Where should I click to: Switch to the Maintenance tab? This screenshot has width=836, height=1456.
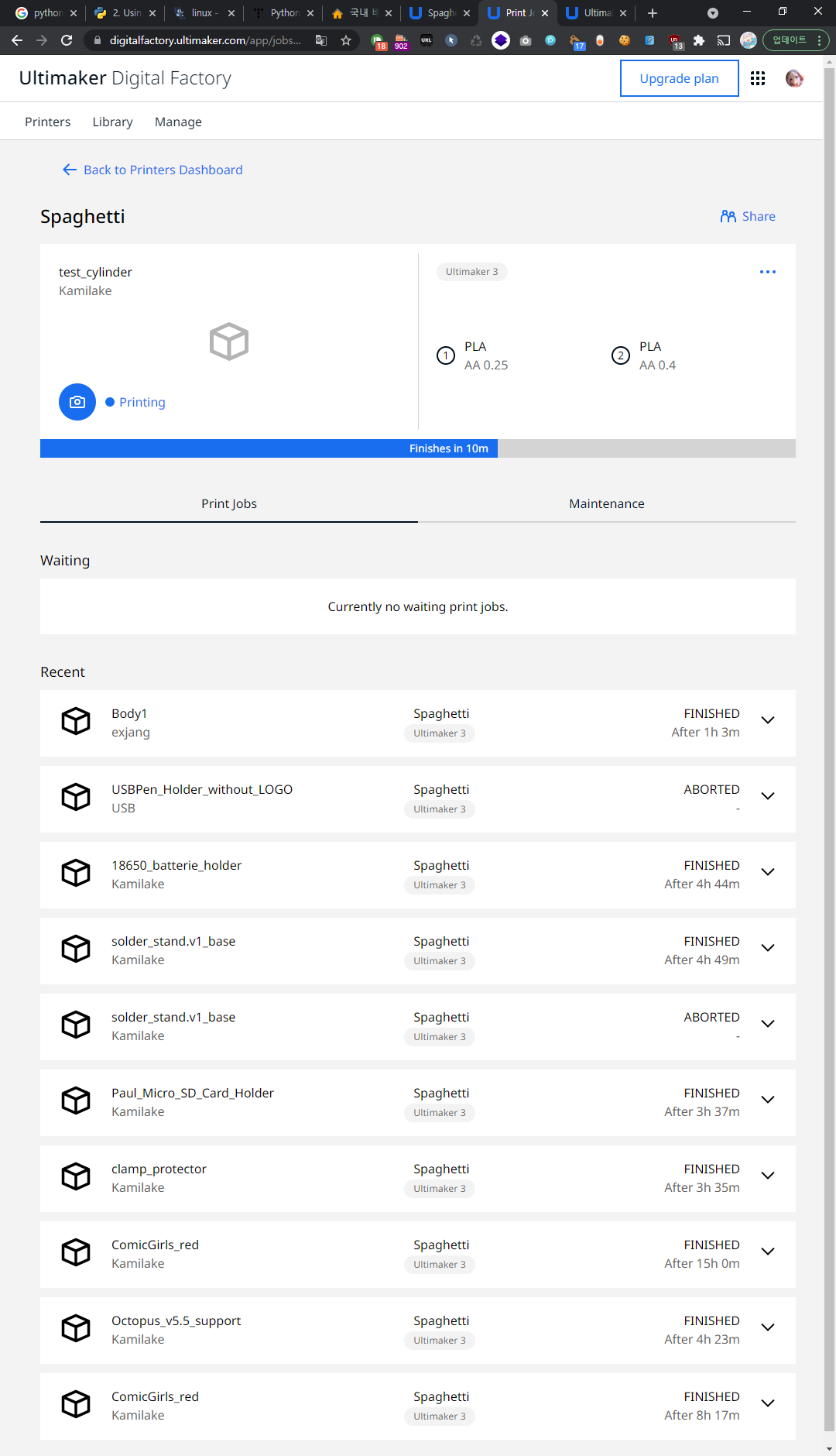point(607,503)
